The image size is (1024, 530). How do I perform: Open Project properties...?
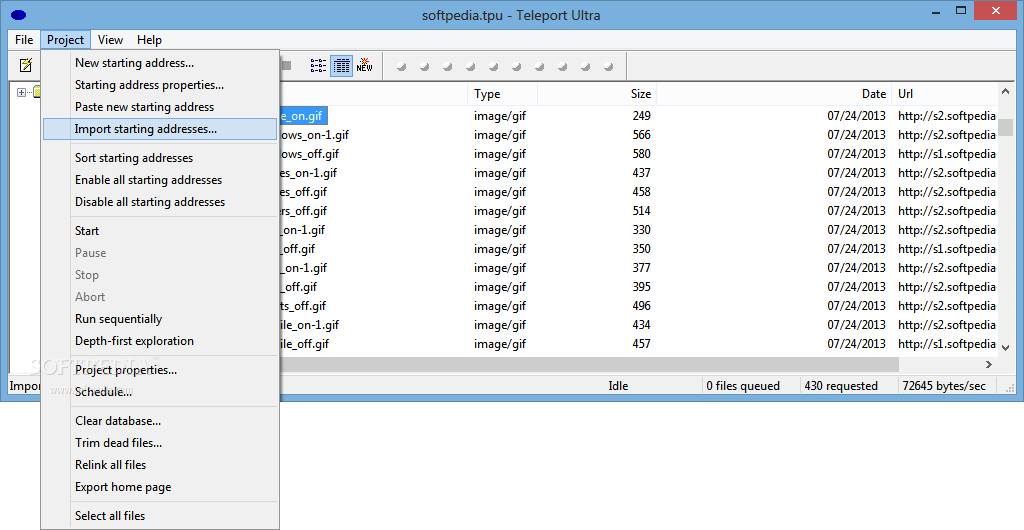pyautogui.click(x=160, y=370)
